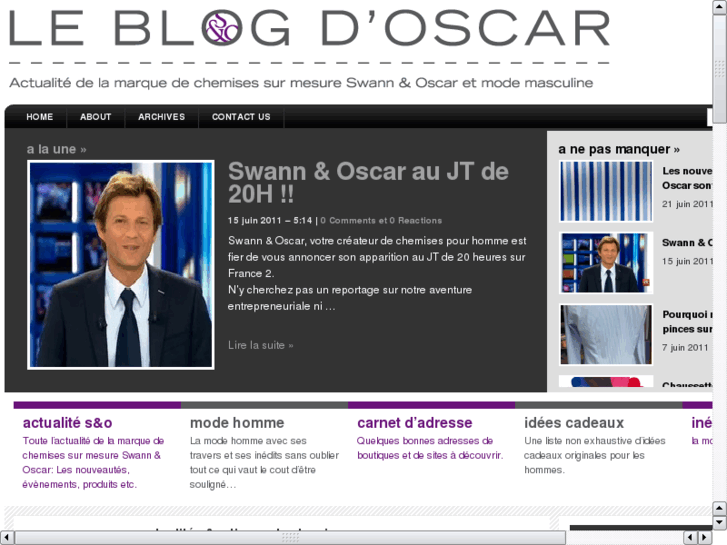
Task: Click the upper scroll-up arrow near bottom of scrollbar
Action: 720,508
